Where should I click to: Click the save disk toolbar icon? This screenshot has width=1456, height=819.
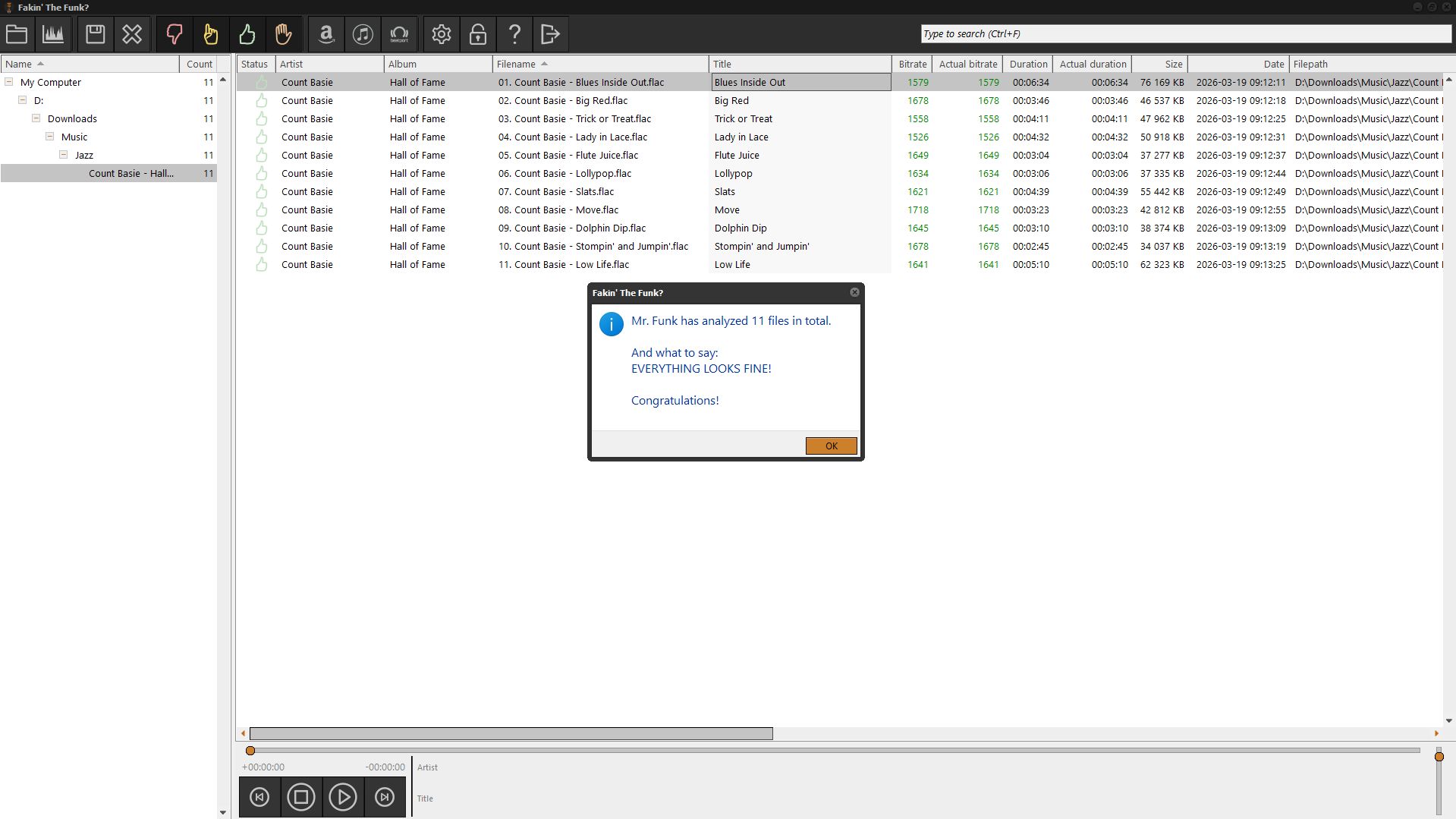[x=95, y=34]
